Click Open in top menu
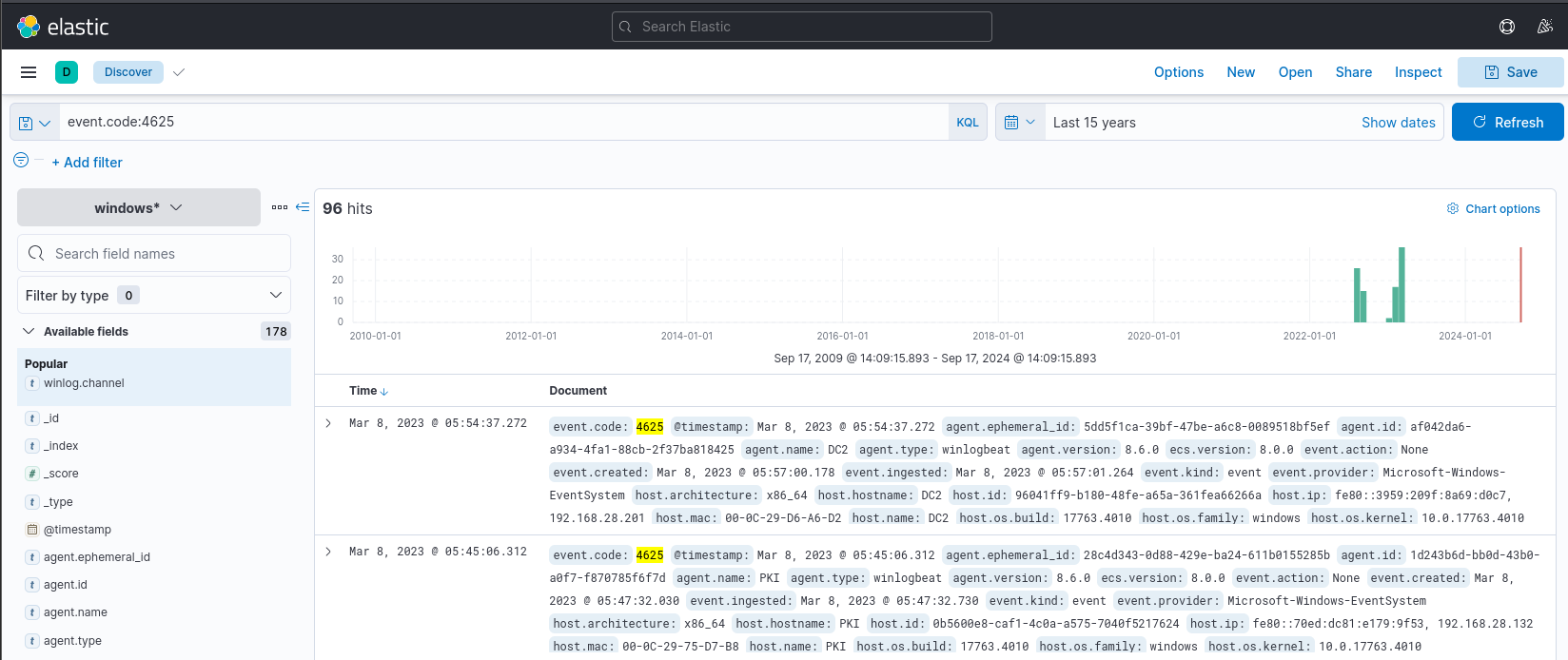This screenshot has width=1568, height=660. click(1295, 72)
